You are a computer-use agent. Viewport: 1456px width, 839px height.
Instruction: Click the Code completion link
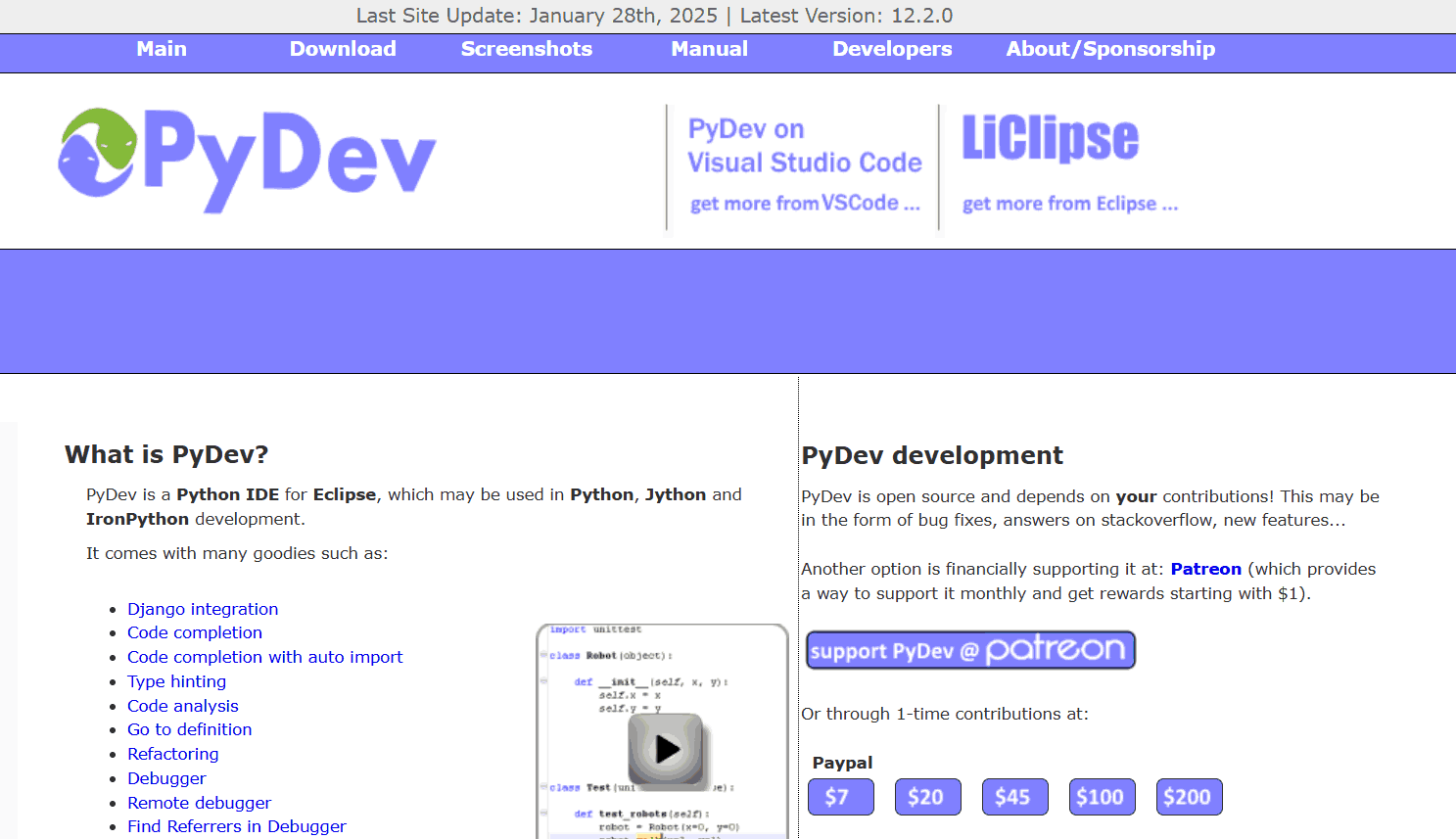tap(194, 632)
